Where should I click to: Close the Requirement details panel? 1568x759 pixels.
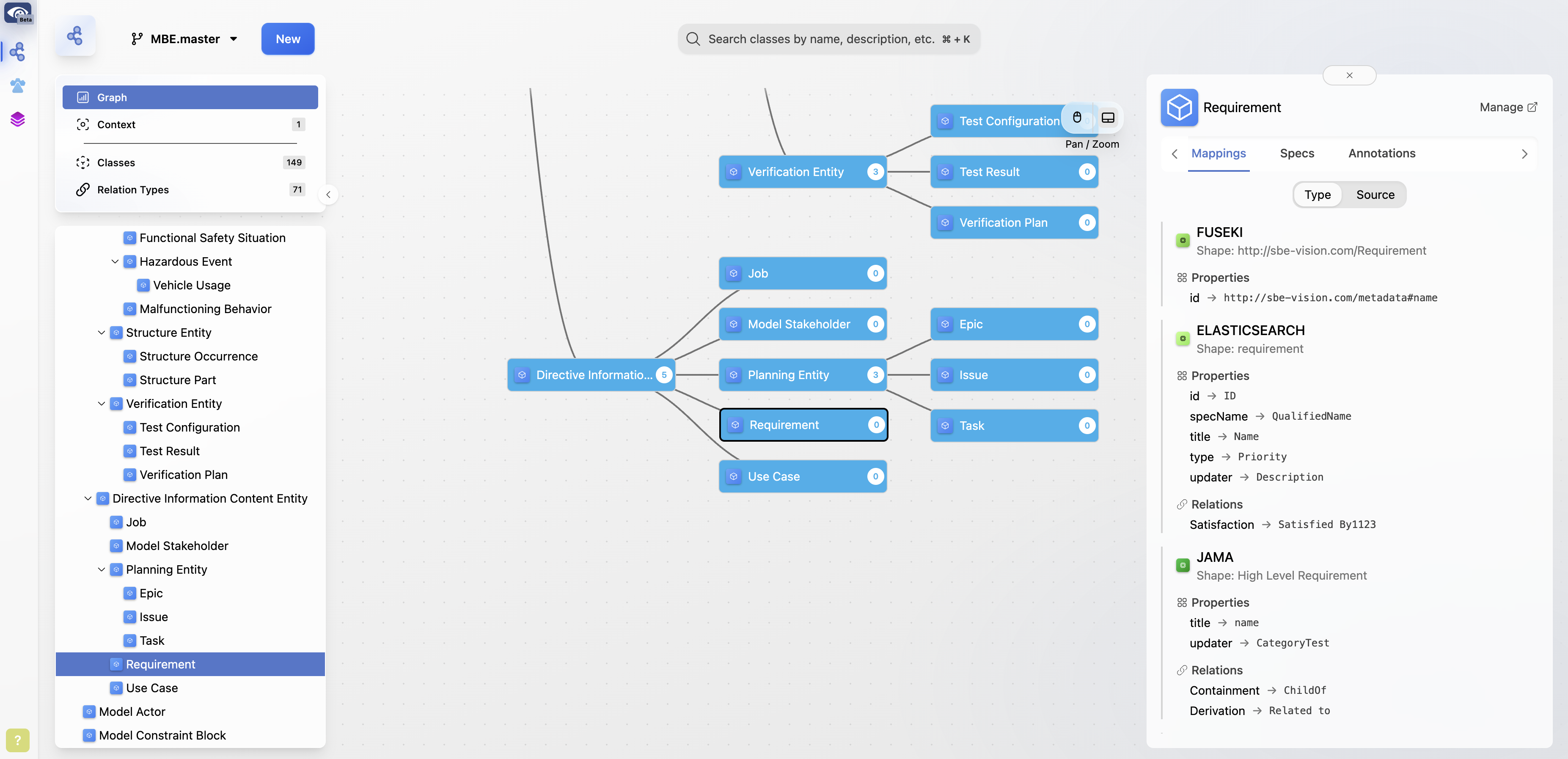point(1349,75)
